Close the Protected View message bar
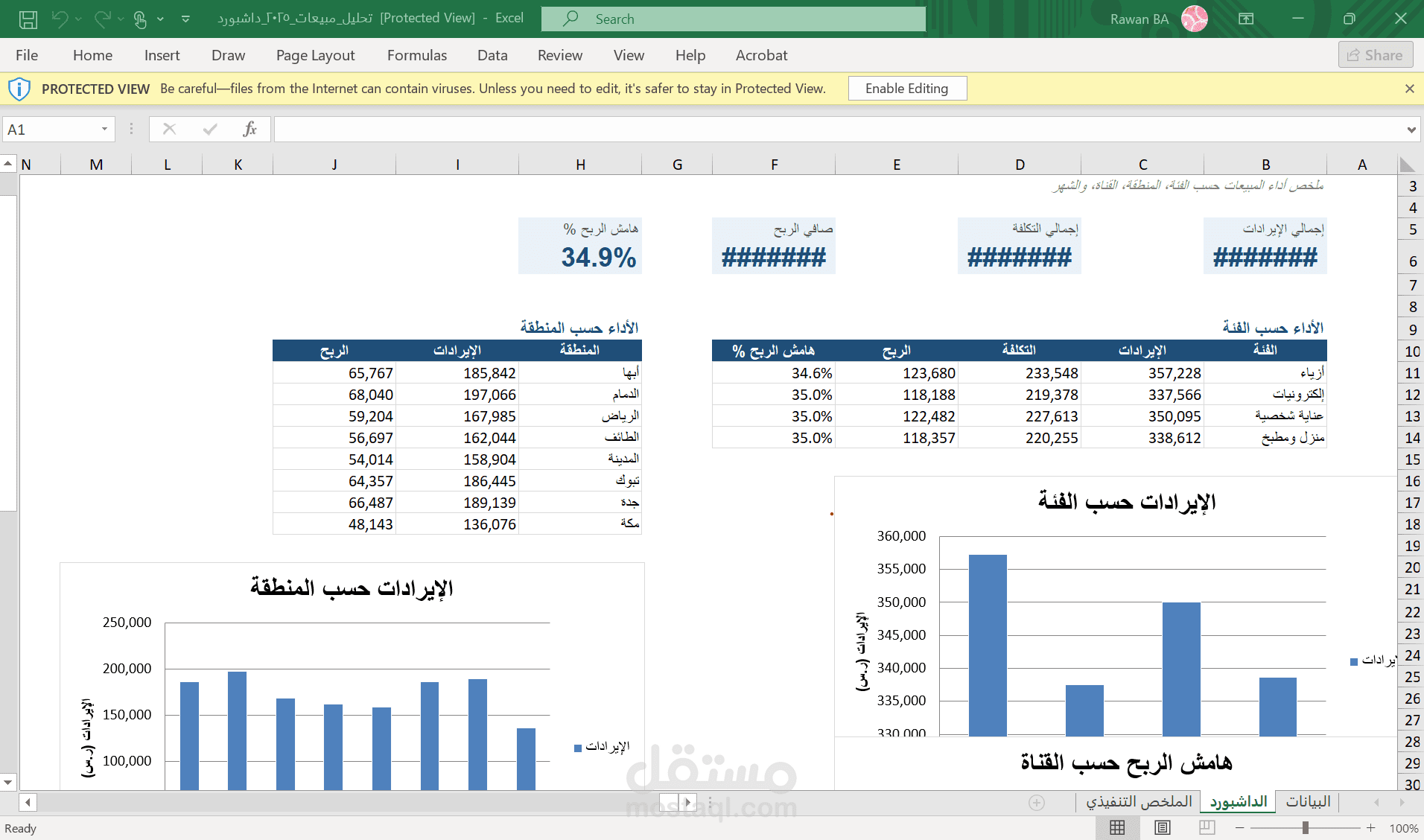Image resolution: width=1424 pixels, height=840 pixels. click(1409, 89)
